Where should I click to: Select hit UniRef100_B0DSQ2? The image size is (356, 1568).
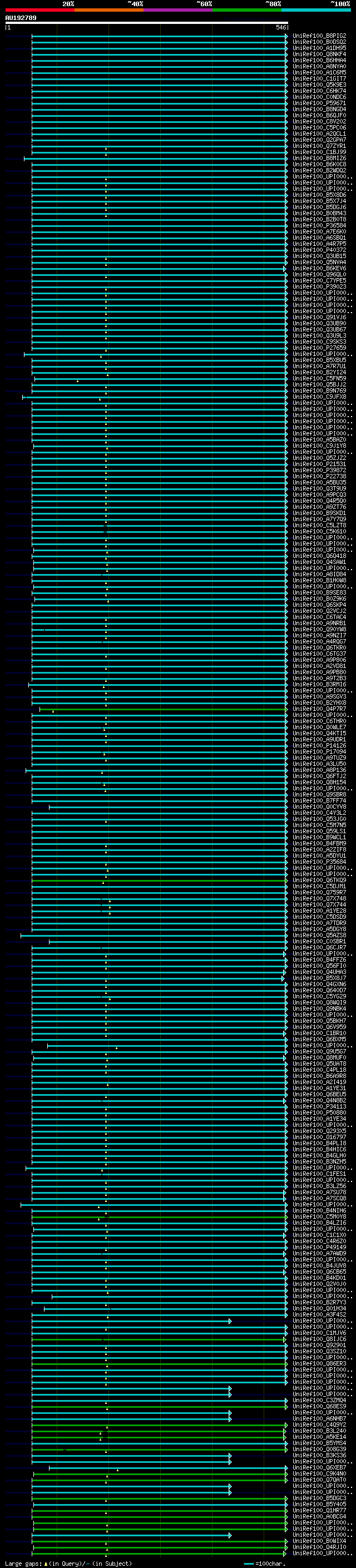pos(319,42)
